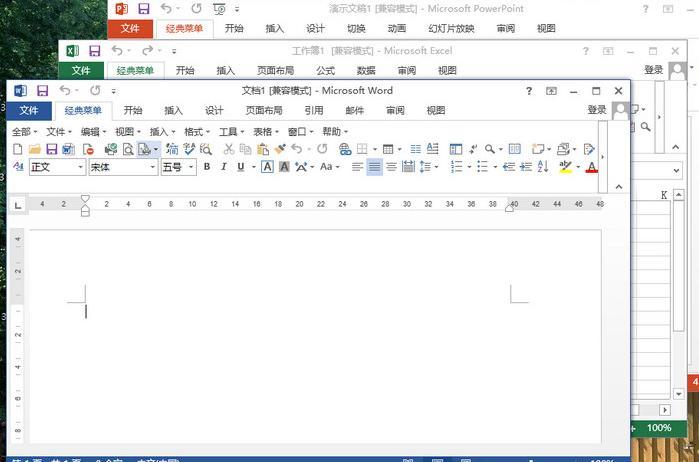Click the first-line indent marker on ruler

pyautogui.click(x=85, y=198)
